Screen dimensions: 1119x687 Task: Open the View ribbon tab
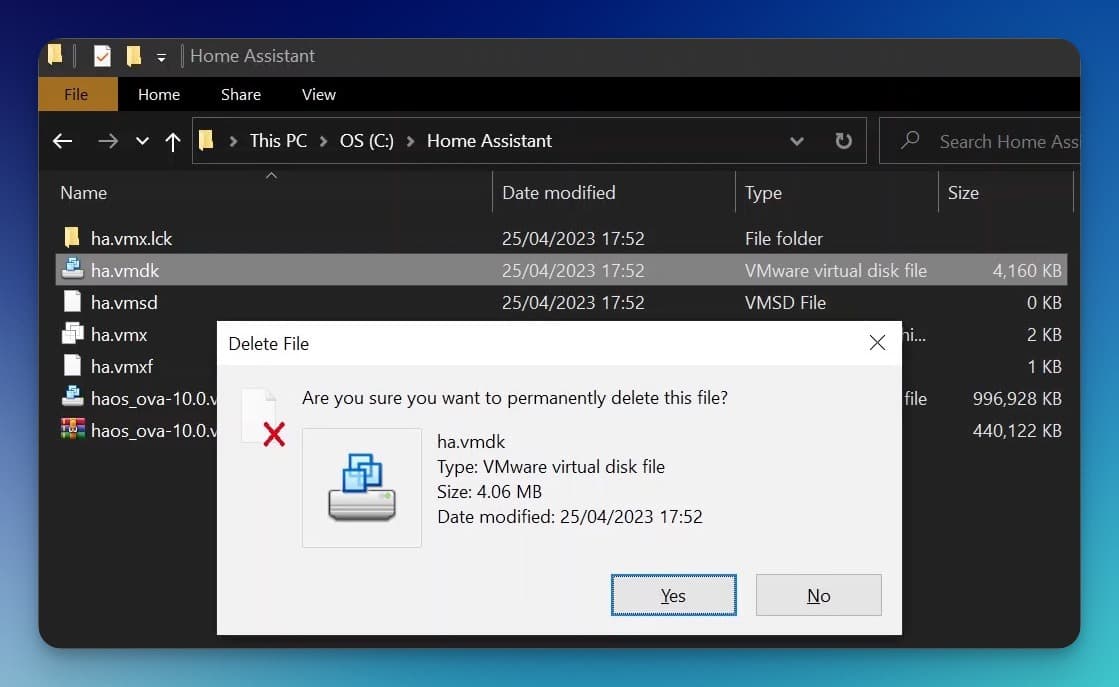(318, 94)
